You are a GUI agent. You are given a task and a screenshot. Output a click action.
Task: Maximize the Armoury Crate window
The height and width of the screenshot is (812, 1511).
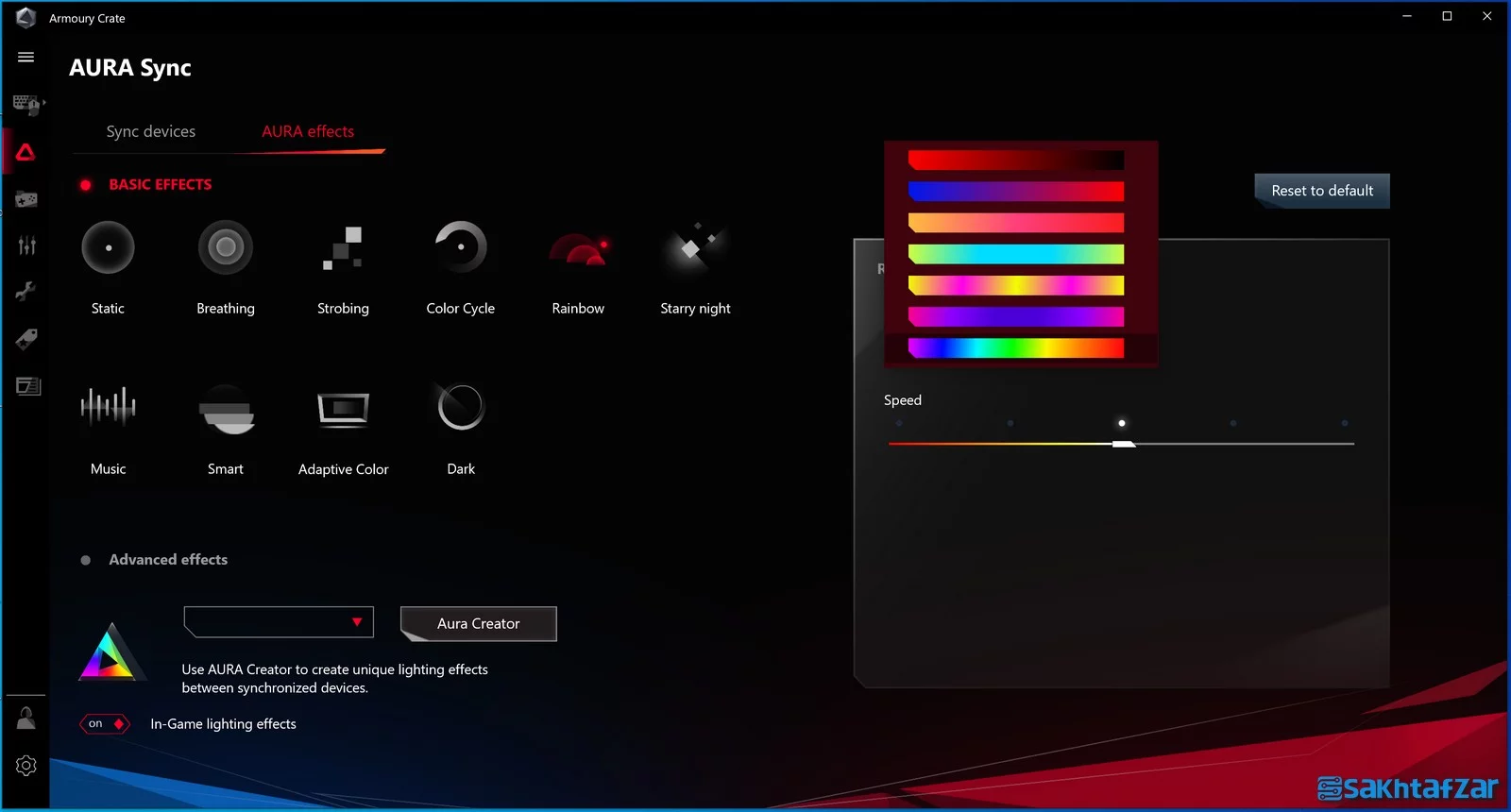[x=1447, y=16]
